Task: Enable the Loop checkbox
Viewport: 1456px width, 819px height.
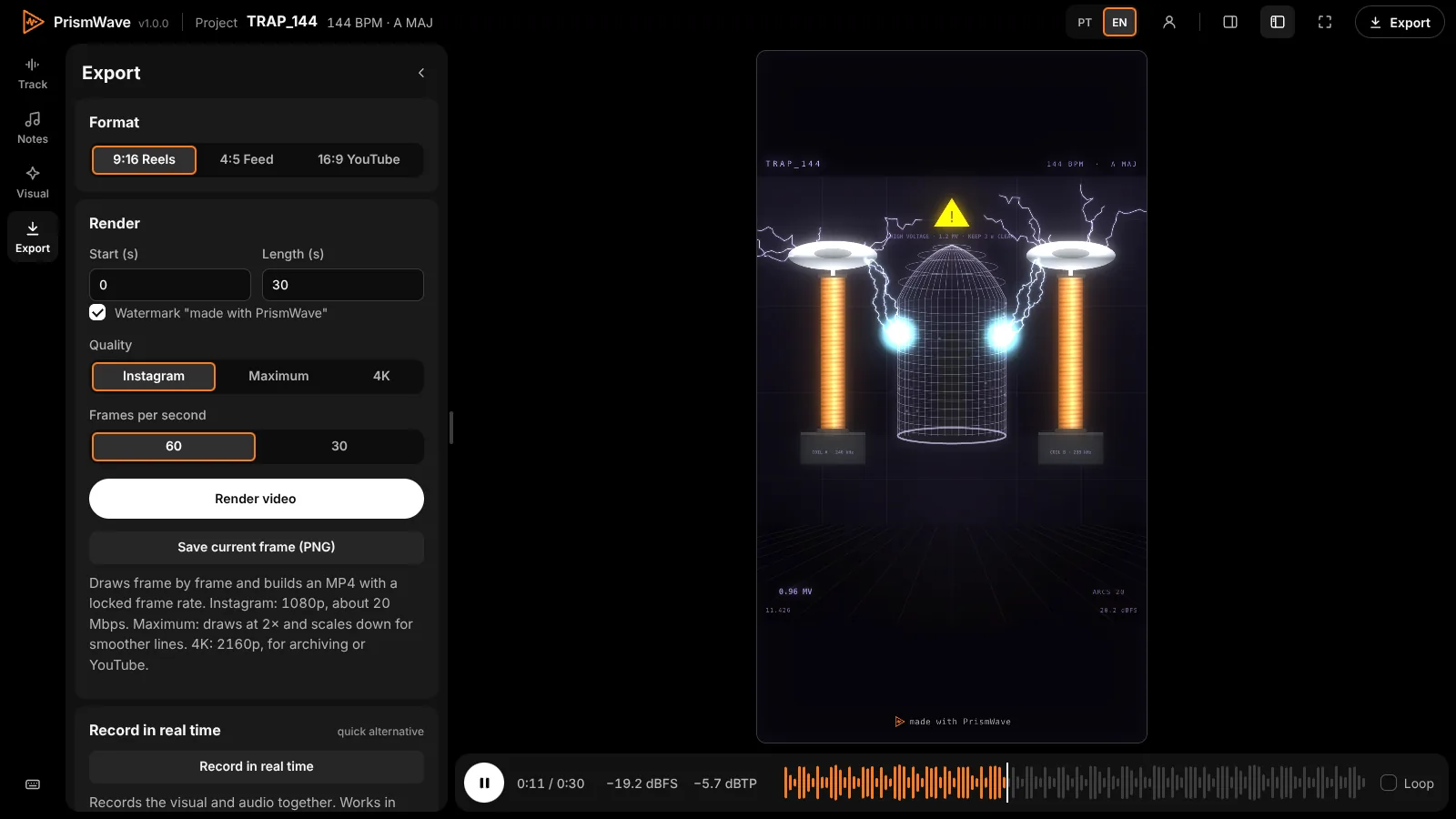Action: (1389, 783)
